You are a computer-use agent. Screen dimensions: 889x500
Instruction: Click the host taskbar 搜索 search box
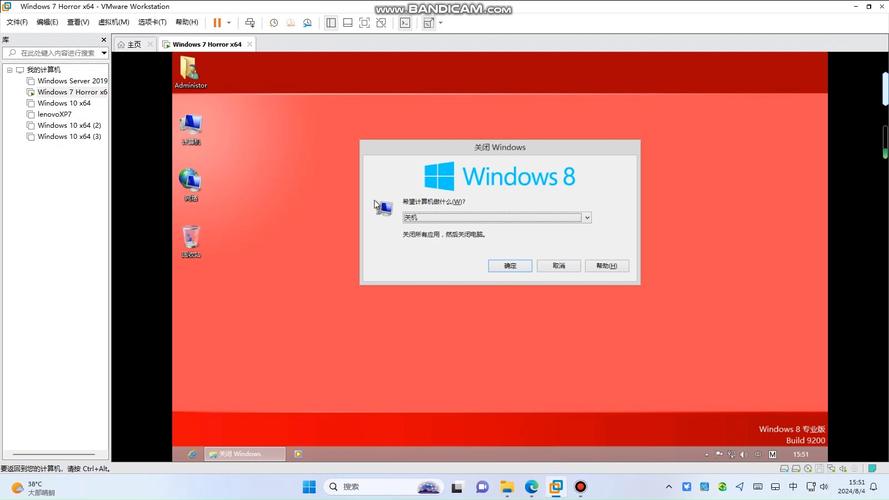385,486
